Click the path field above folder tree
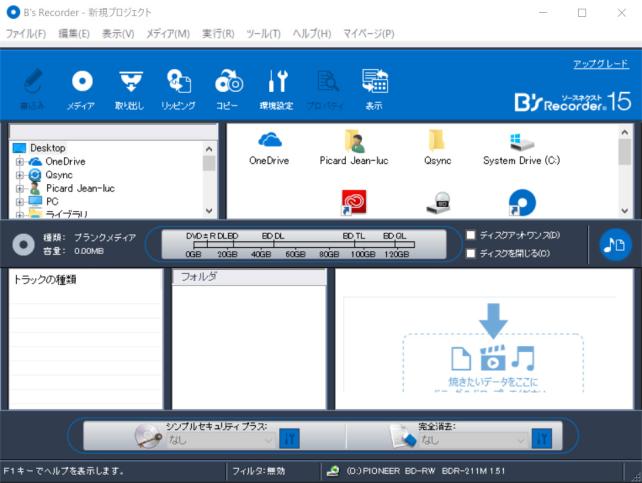 pyautogui.click(x=113, y=132)
